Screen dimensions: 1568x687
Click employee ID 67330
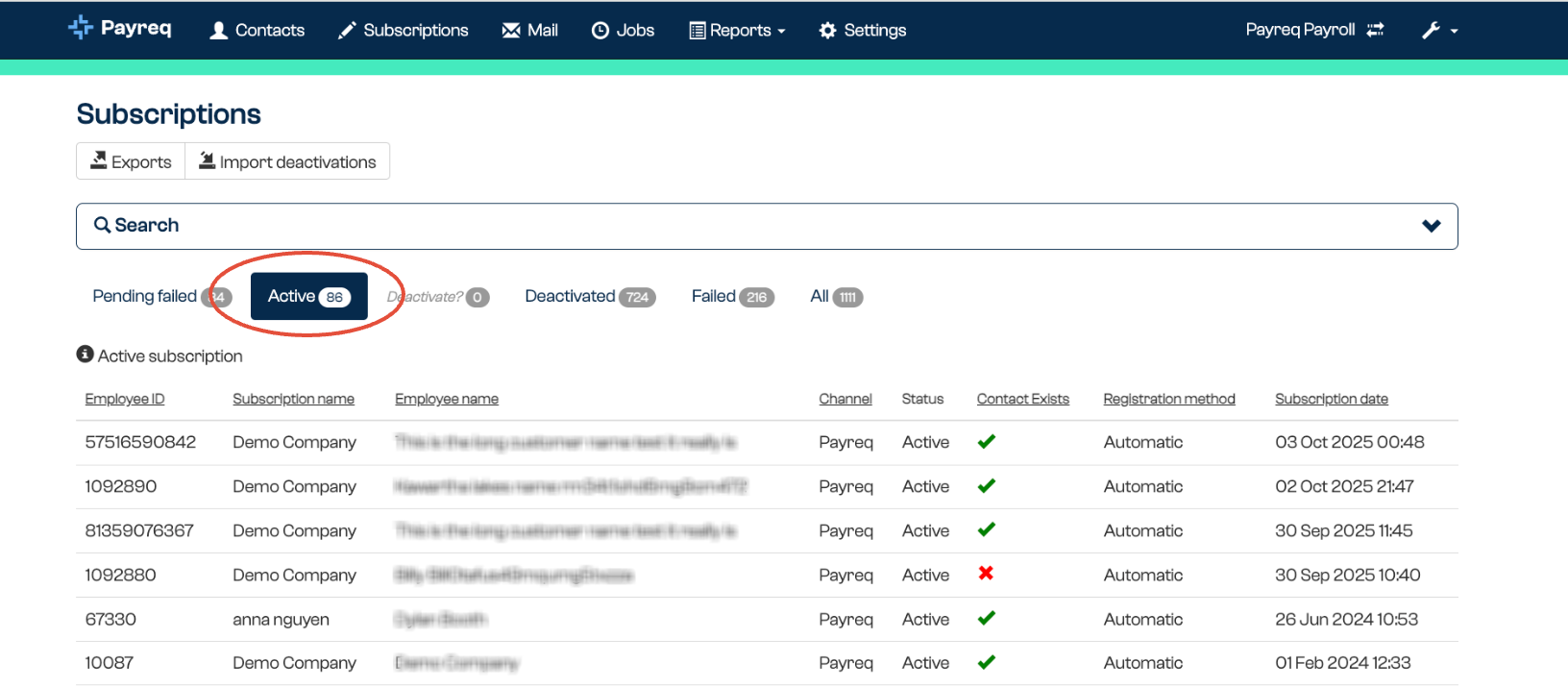110,619
